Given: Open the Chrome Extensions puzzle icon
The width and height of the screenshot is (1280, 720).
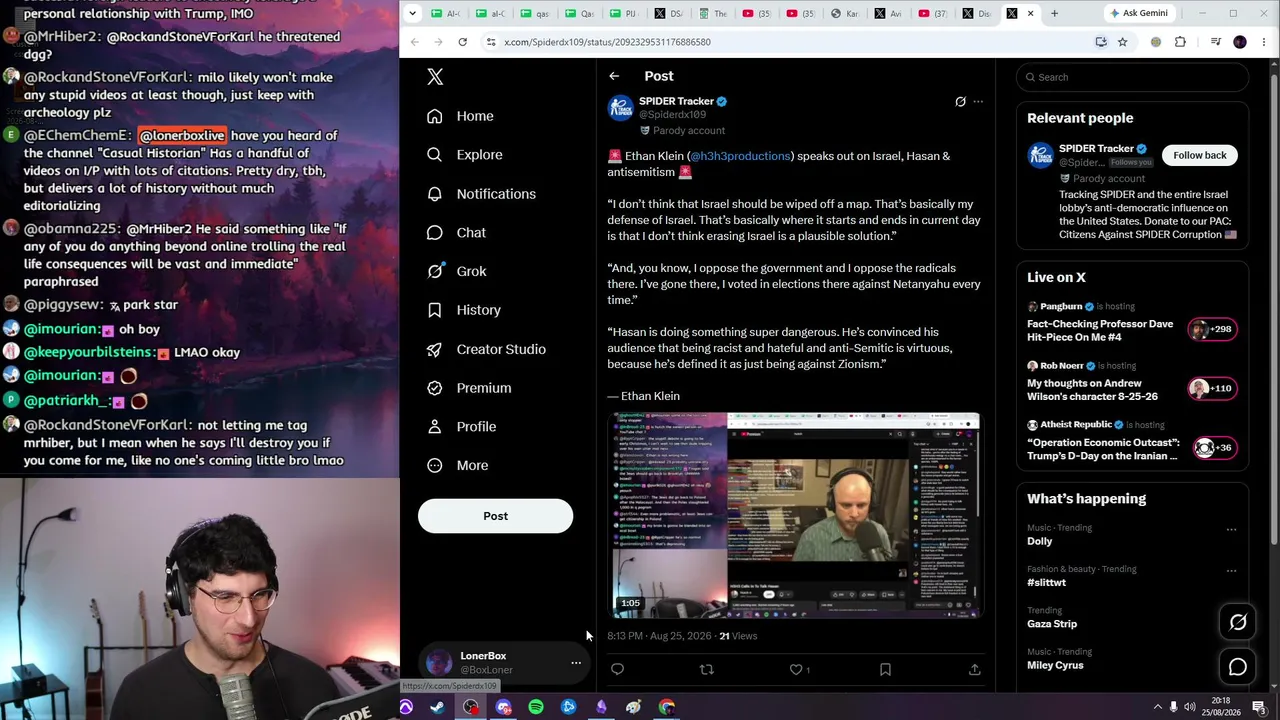Looking at the screenshot, I should 1180,42.
